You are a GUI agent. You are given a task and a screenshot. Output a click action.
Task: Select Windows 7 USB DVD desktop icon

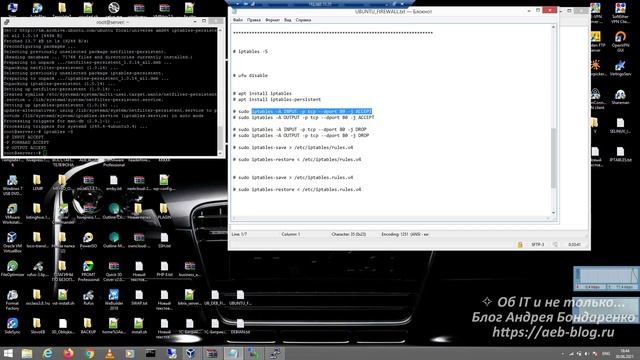12,185
